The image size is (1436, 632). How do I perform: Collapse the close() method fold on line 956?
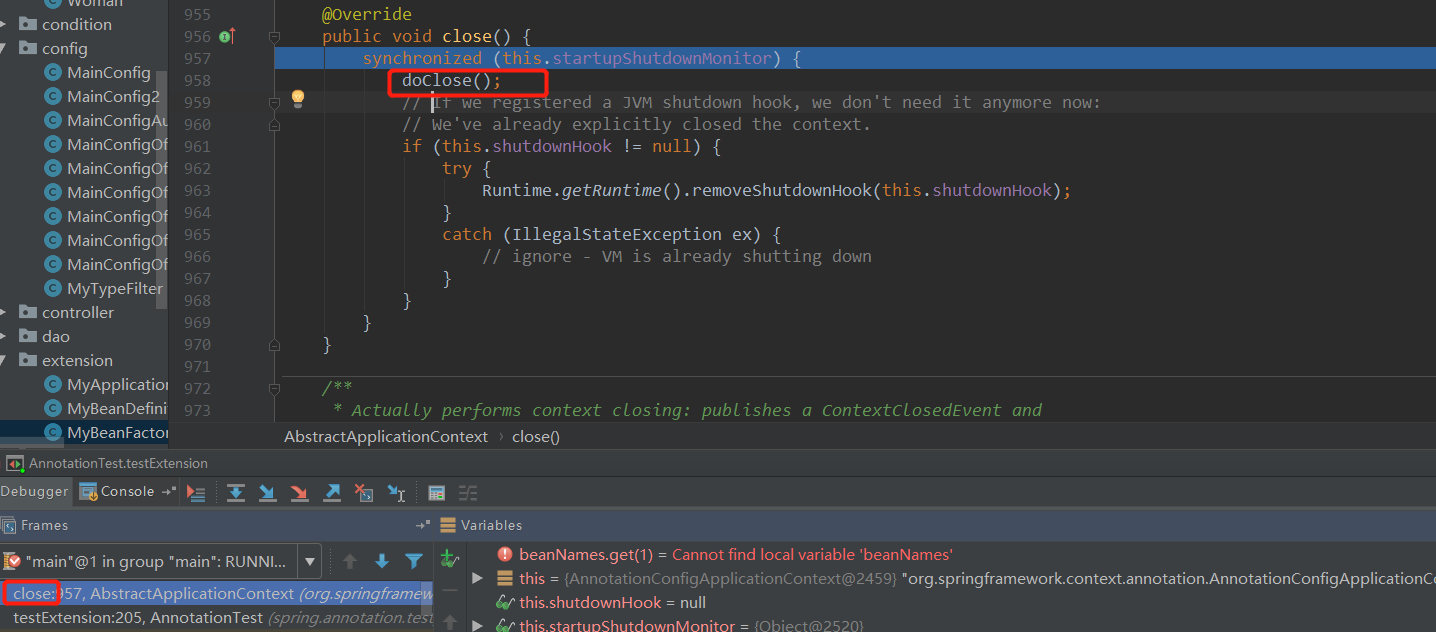pyautogui.click(x=274, y=37)
